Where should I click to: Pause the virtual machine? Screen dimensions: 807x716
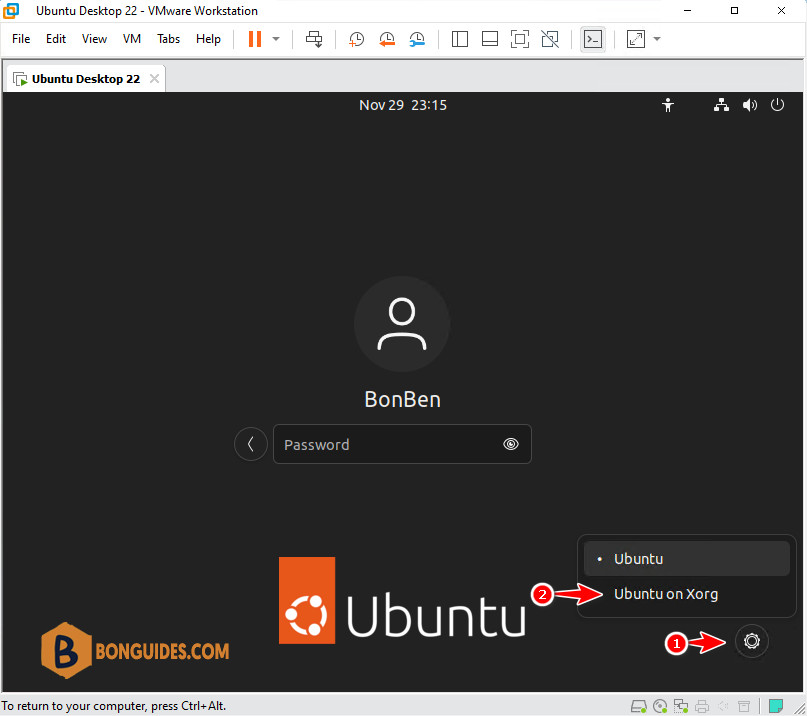pyautogui.click(x=255, y=39)
